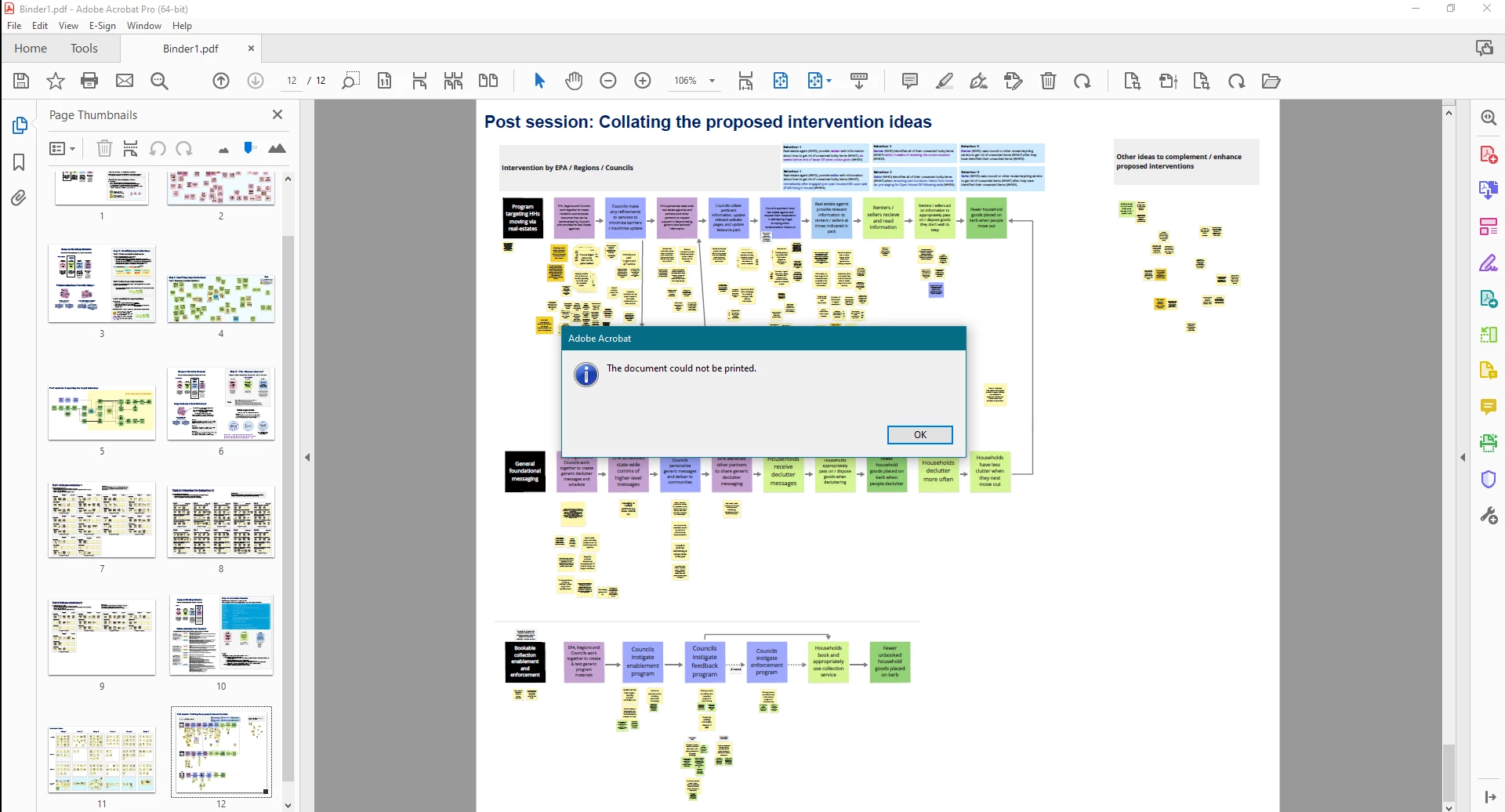The height and width of the screenshot is (812, 1505).
Task: Open the Find text magnifier tool
Action: 159,81
